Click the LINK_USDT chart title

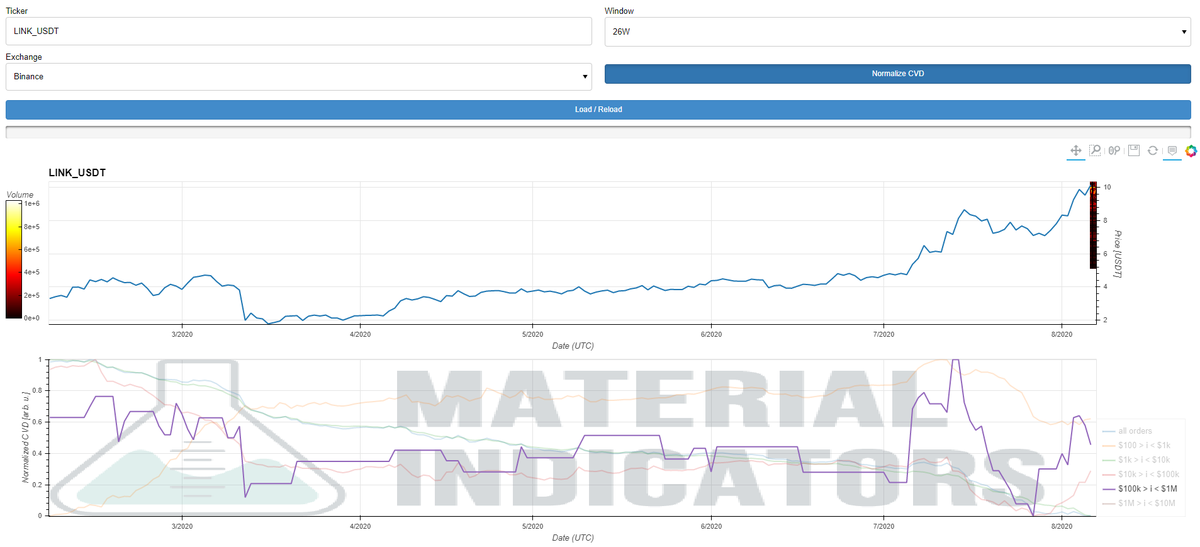click(x=77, y=173)
